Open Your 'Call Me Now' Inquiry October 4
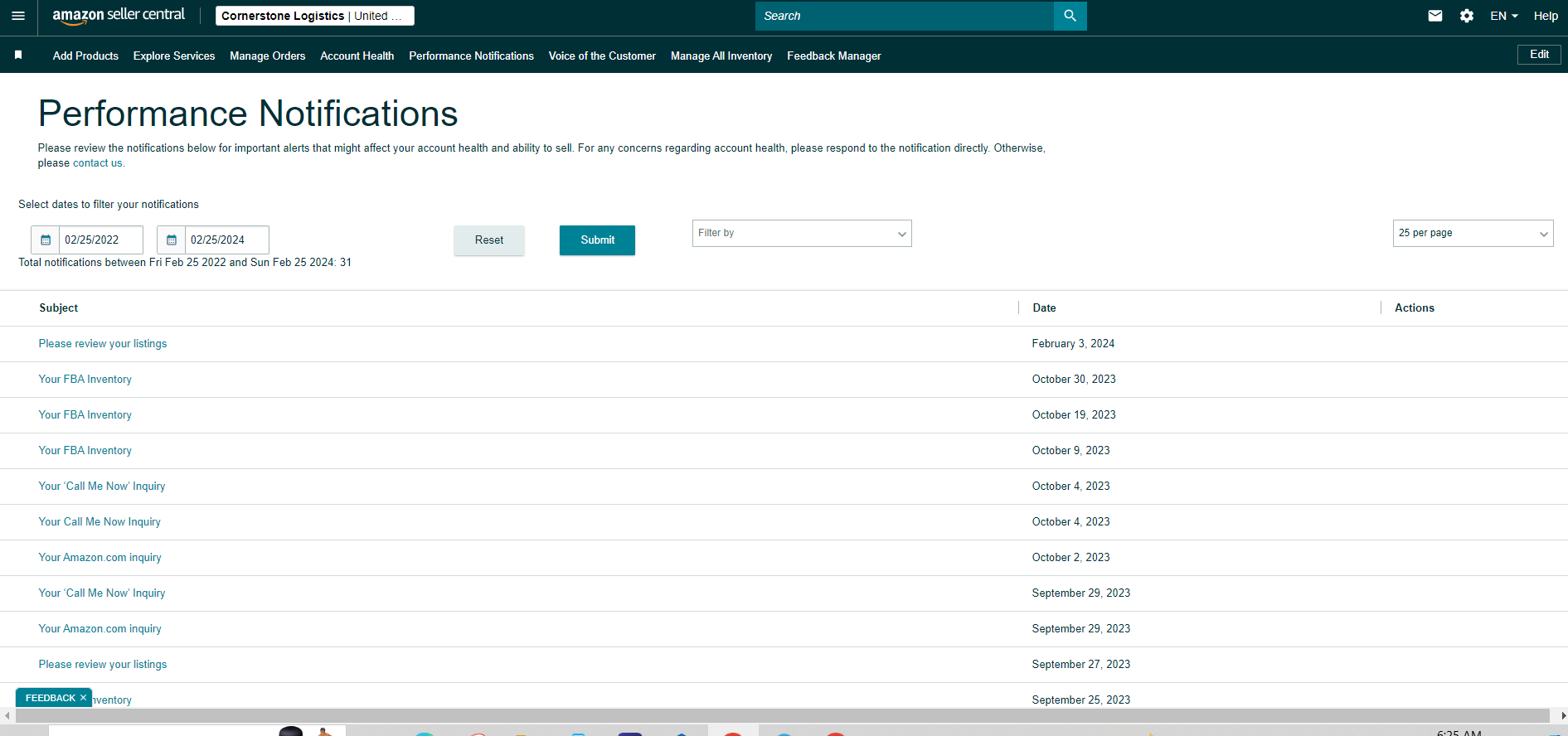Image resolution: width=1568 pixels, height=736 pixels. click(102, 486)
